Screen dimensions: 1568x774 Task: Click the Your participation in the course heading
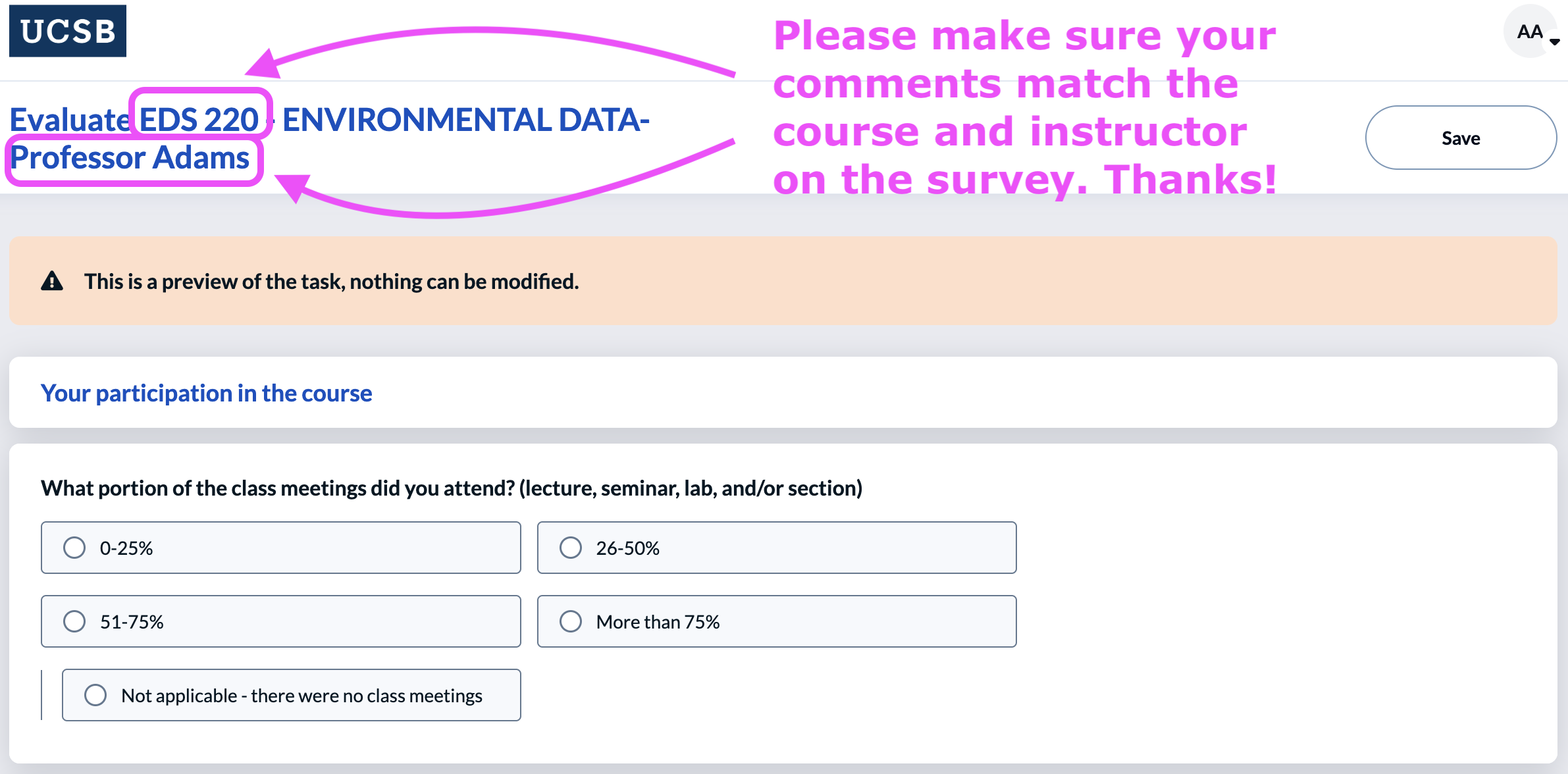point(206,393)
